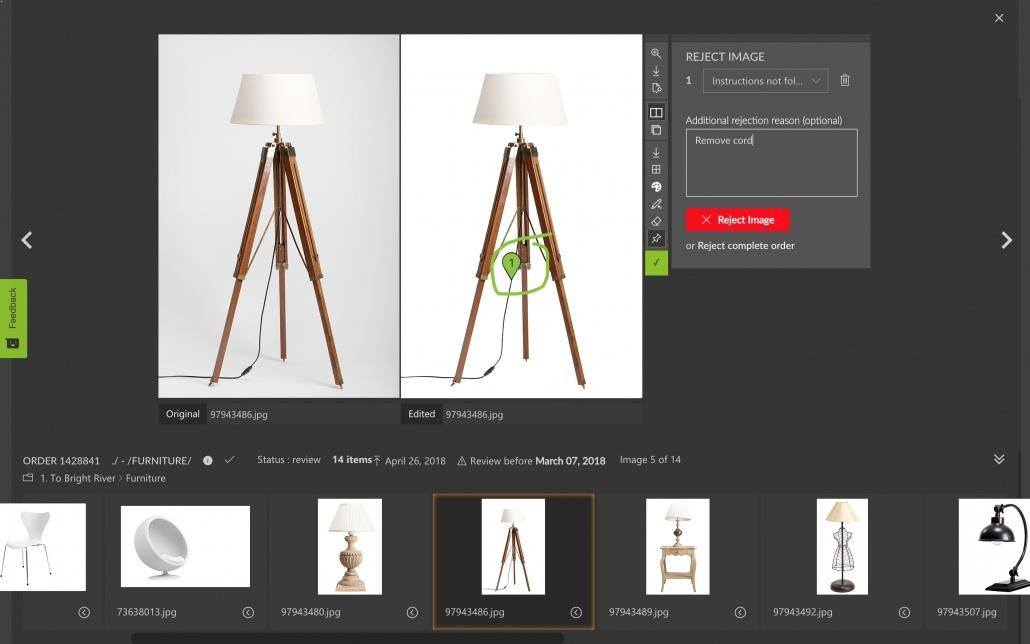
Task: Open the 'Instructions not fol...' dropdown
Action: (765, 81)
